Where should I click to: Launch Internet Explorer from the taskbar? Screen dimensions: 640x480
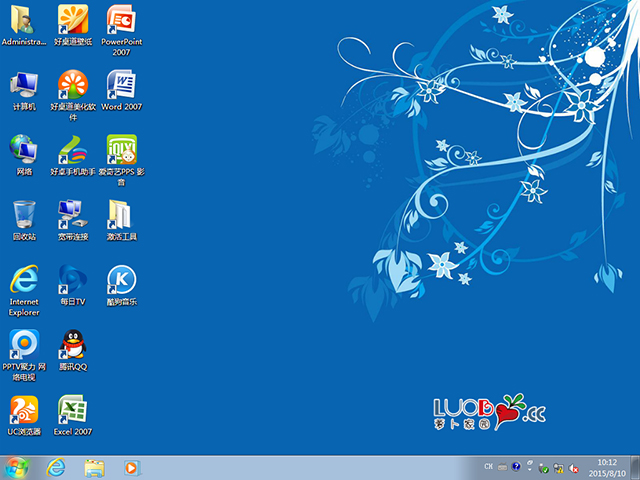57,467
